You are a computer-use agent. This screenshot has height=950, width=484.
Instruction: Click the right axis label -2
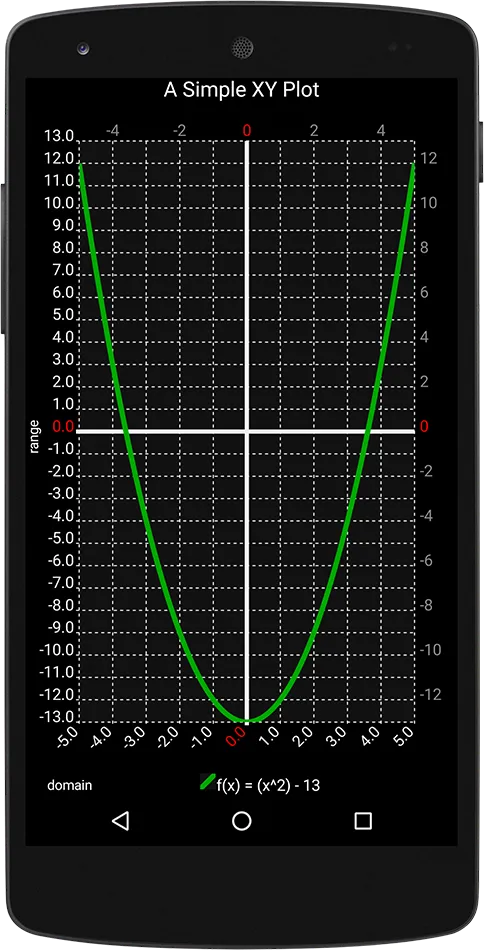426,471
